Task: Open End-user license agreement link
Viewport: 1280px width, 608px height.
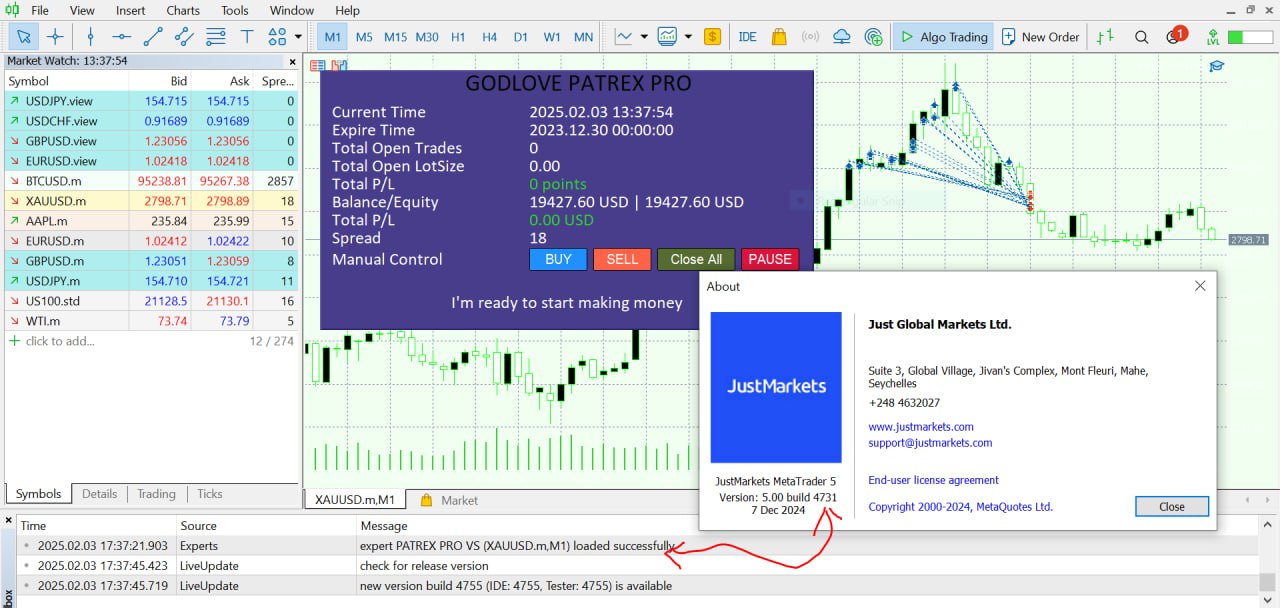Action: (933, 480)
